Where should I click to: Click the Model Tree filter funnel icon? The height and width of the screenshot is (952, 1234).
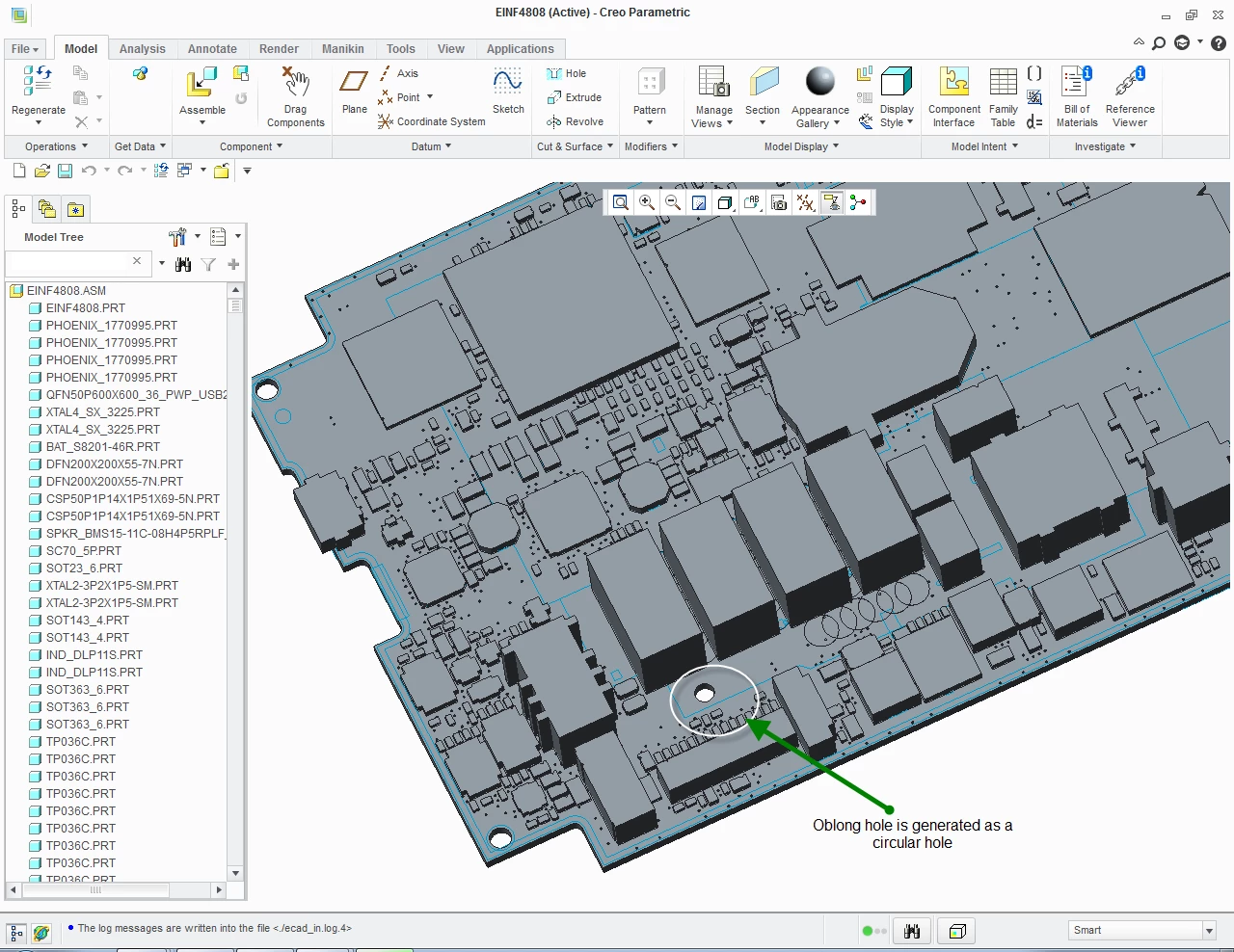(207, 264)
